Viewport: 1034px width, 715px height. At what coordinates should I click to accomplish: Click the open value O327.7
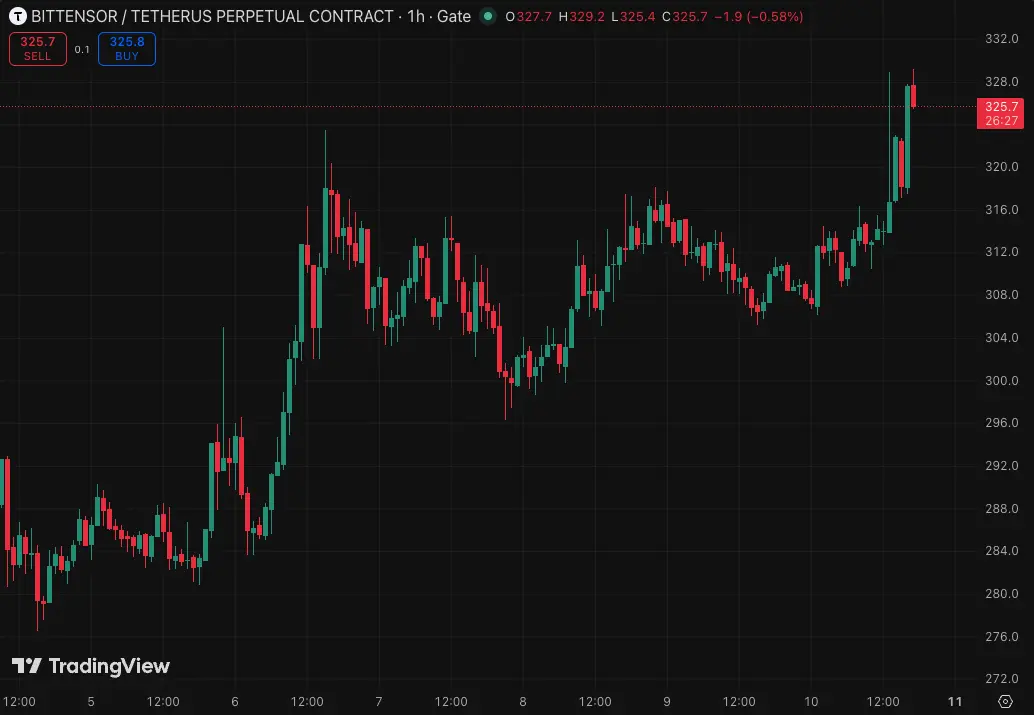[529, 16]
